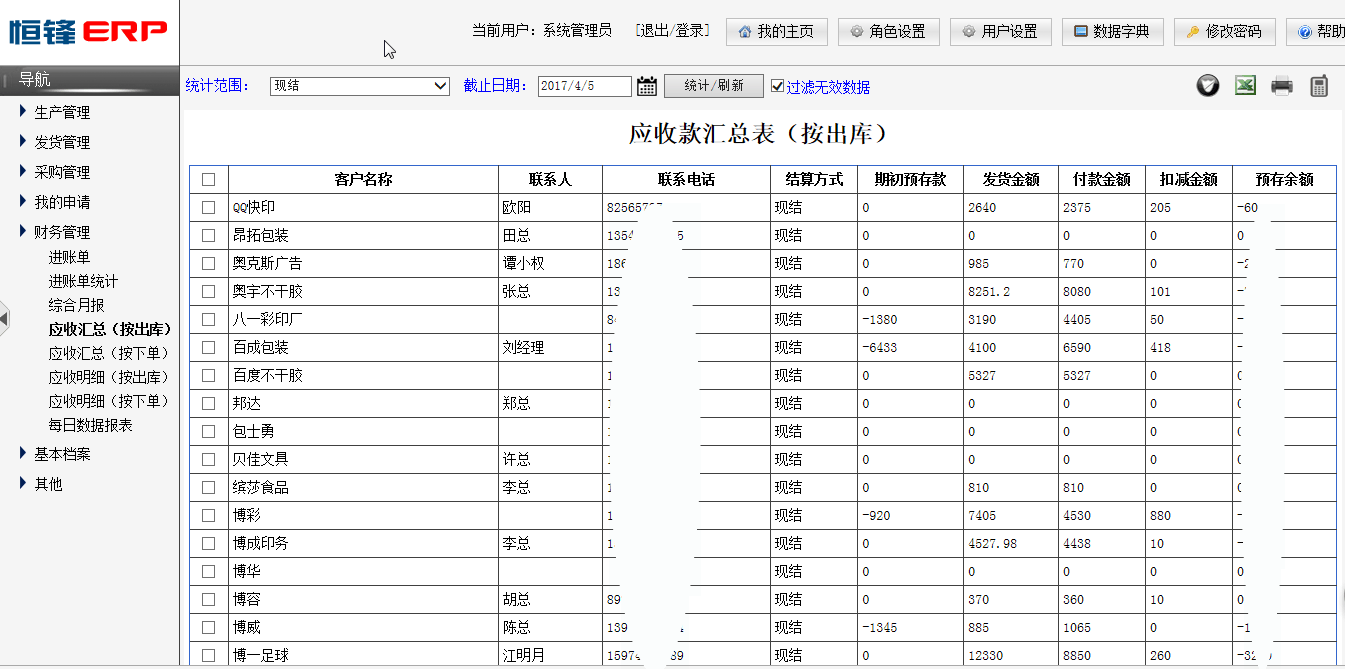Viewport: 1345px width, 669px height.
Task: Click the 退出/登录 link
Action: click(672, 31)
